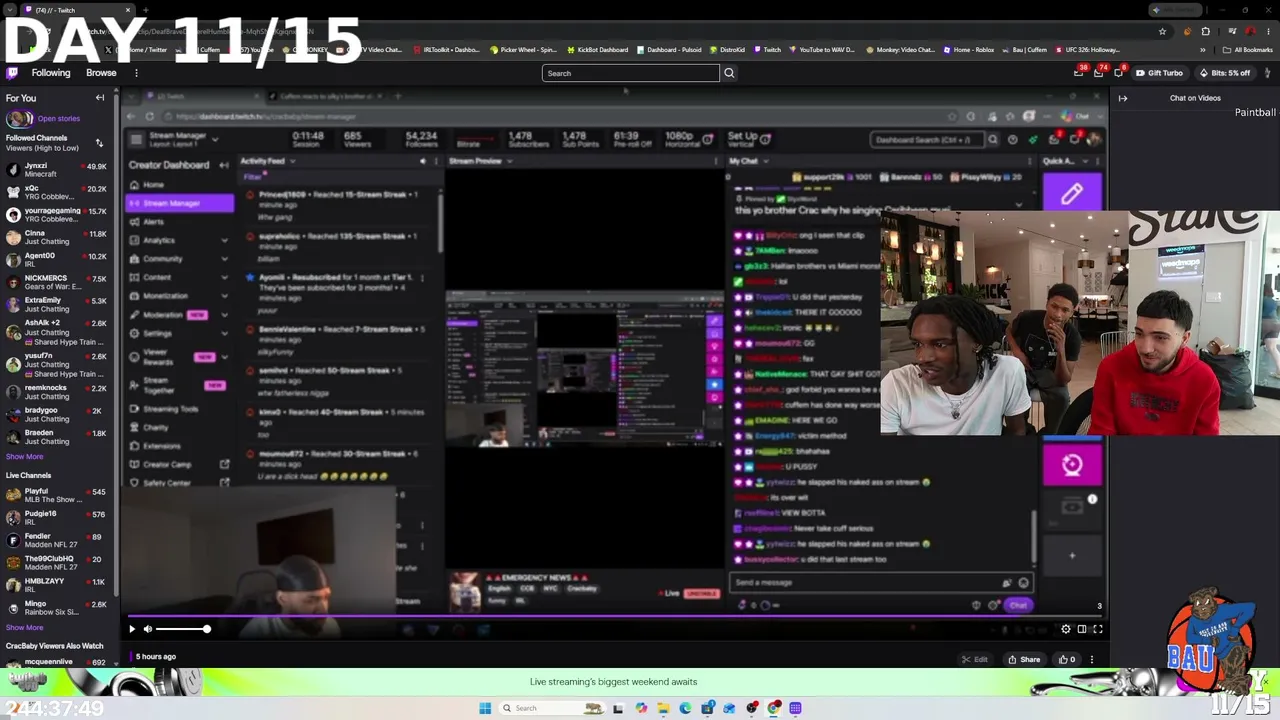The image size is (1280, 720).
Task: Seek on the purple video progress bar
Action: (617, 617)
